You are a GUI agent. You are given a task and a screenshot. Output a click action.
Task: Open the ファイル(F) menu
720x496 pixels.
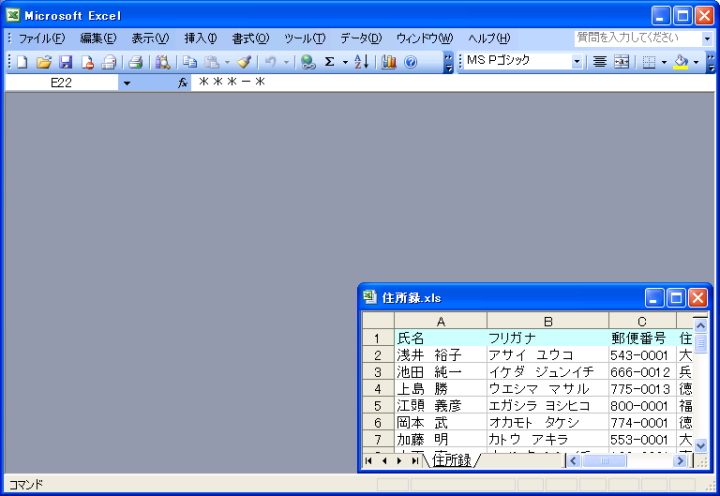tap(41, 38)
